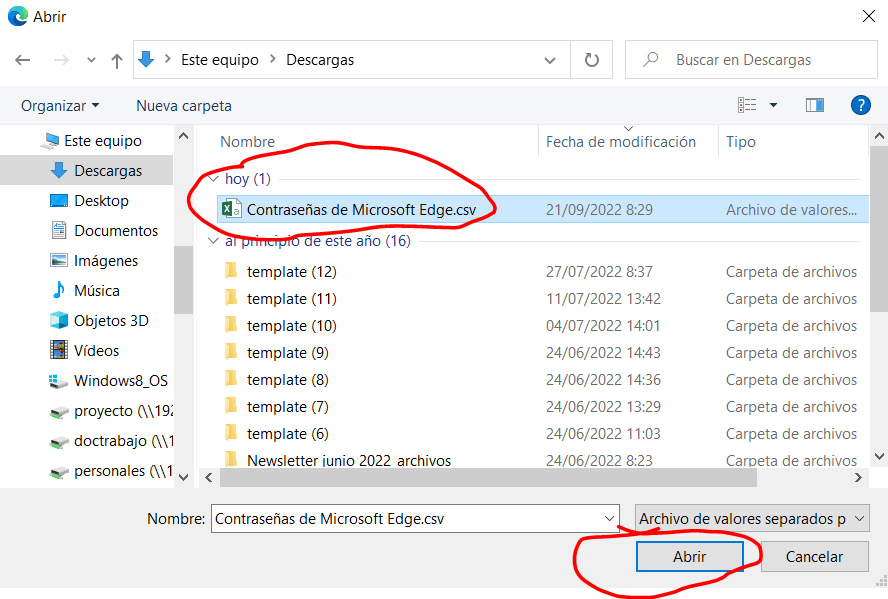Screen dimensions: 888x599
Task: Open 'Objetos 3D' in the sidebar
Action: (111, 320)
